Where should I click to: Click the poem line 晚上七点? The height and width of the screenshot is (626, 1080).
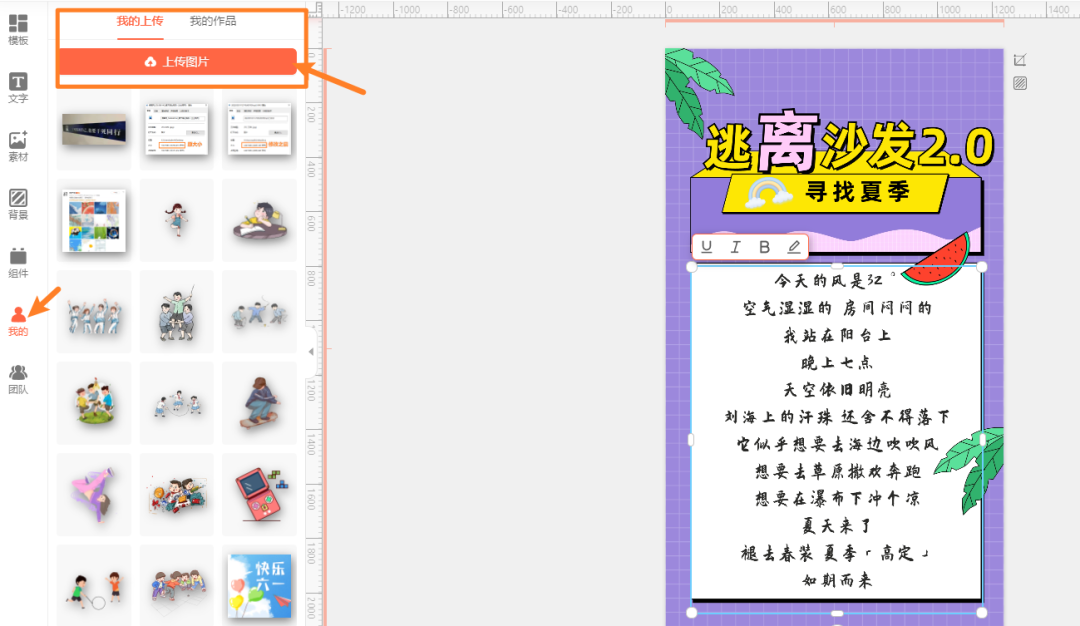pyautogui.click(x=837, y=362)
